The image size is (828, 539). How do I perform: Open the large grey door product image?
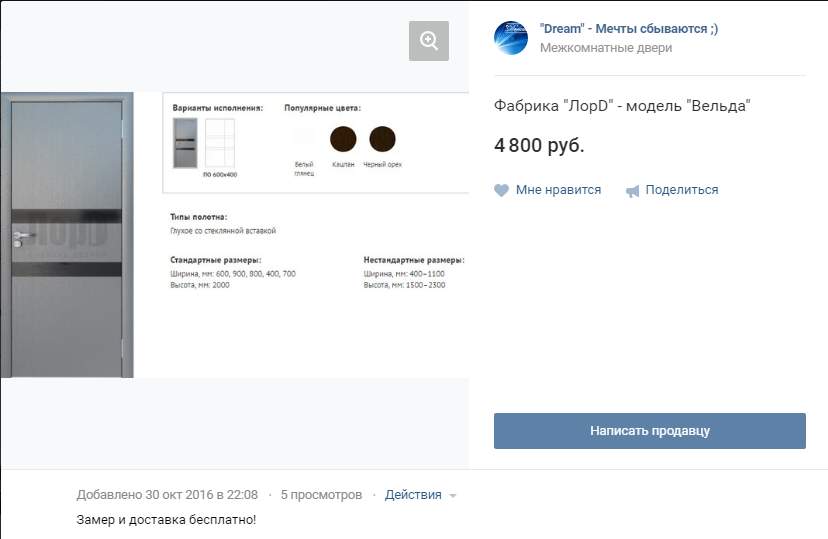click(67, 235)
